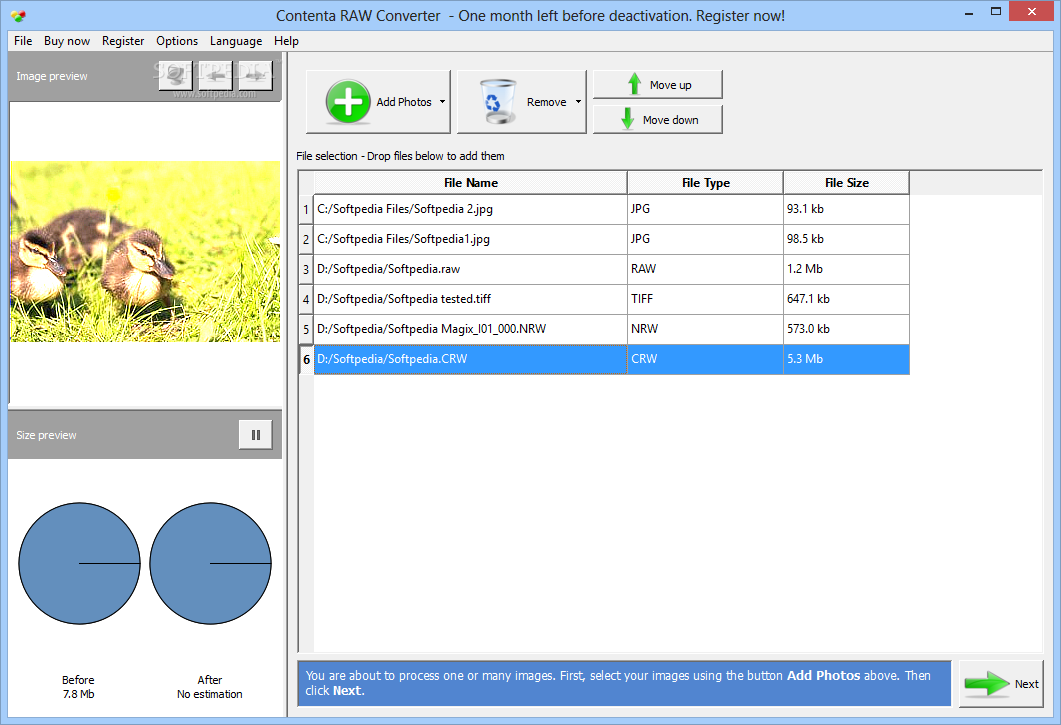Sort by the File Size column header
Image resolution: width=1061 pixels, height=725 pixels.
[846, 183]
